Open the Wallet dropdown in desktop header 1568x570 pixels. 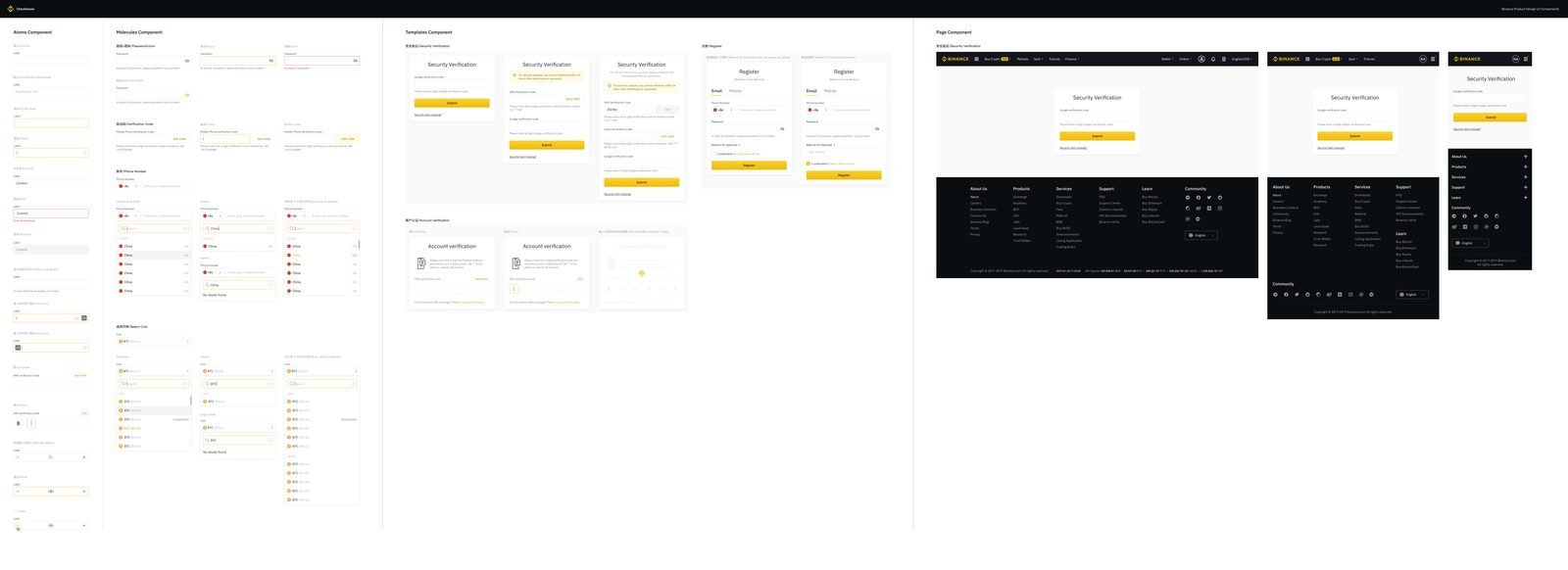(1167, 59)
